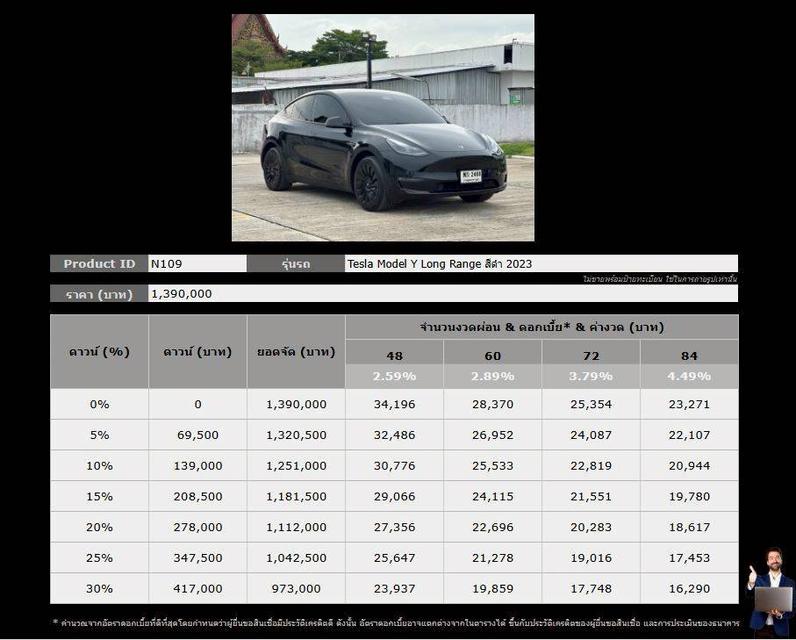
Task: Click the monthly payment 17,453
Action: [689, 558]
